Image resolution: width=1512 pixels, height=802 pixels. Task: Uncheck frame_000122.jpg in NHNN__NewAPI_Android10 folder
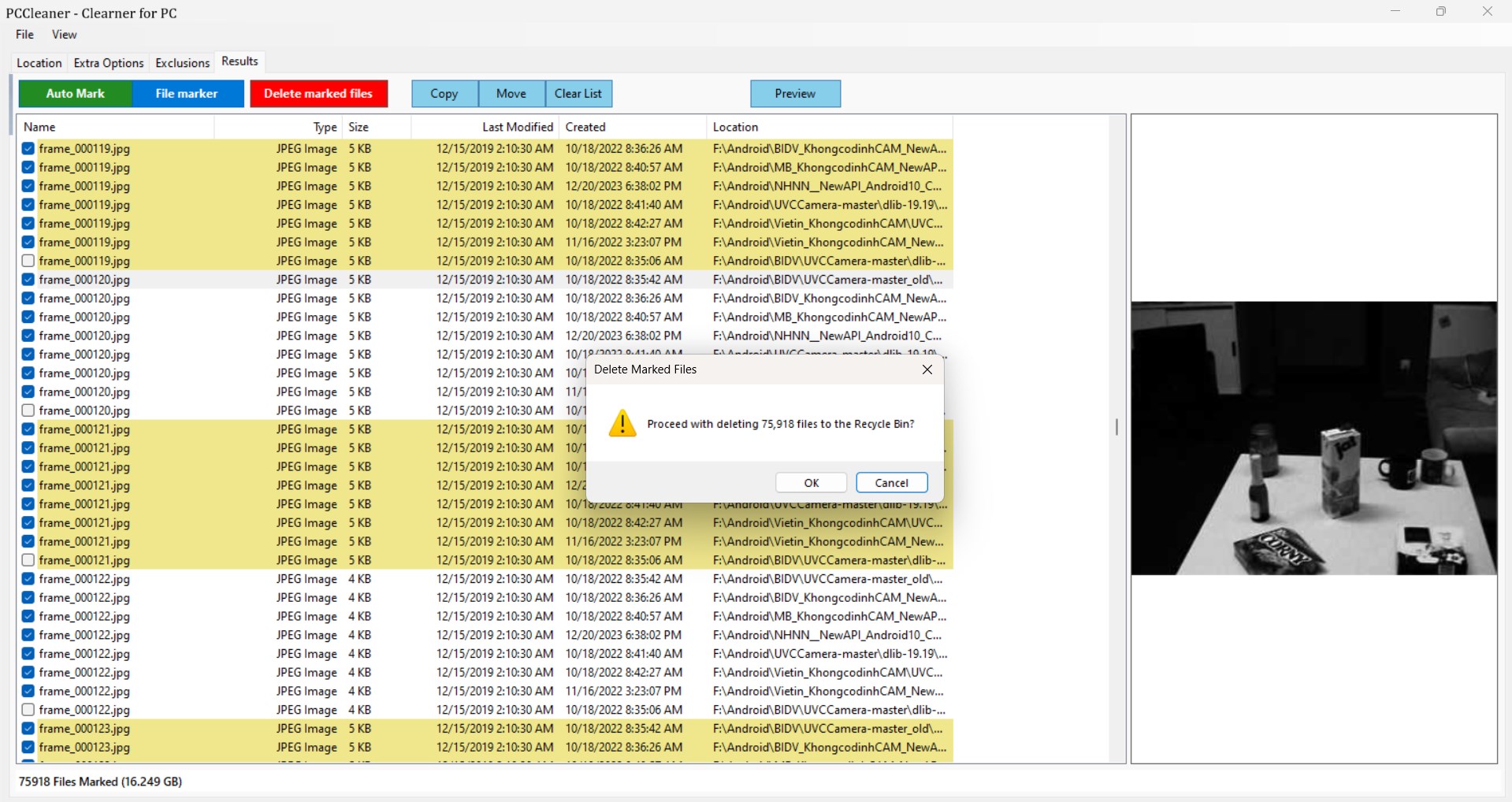click(x=28, y=635)
